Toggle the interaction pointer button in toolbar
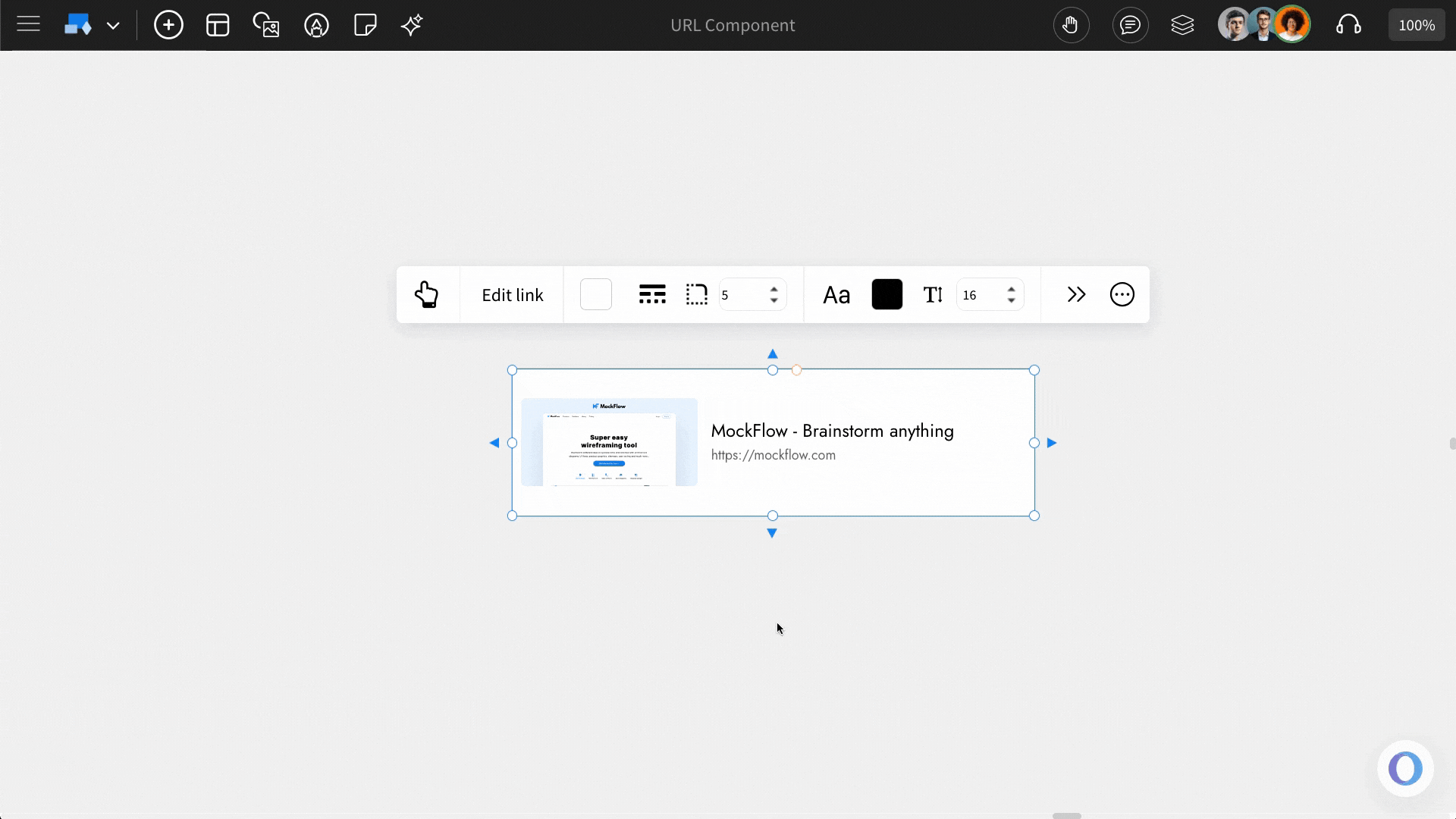Screen dimensions: 1456x819 pos(427,295)
